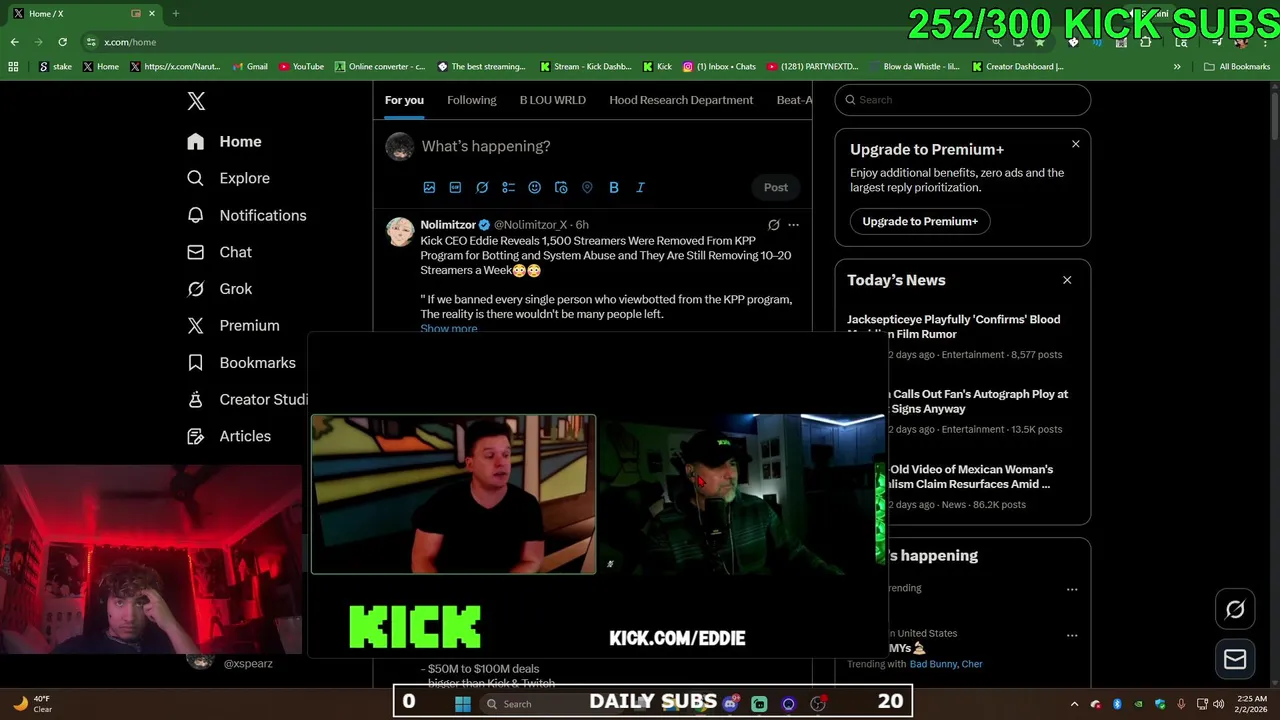This screenshot has width=1280, height=720.
Task: Add media image to the post
Action: tap(429, 187)
